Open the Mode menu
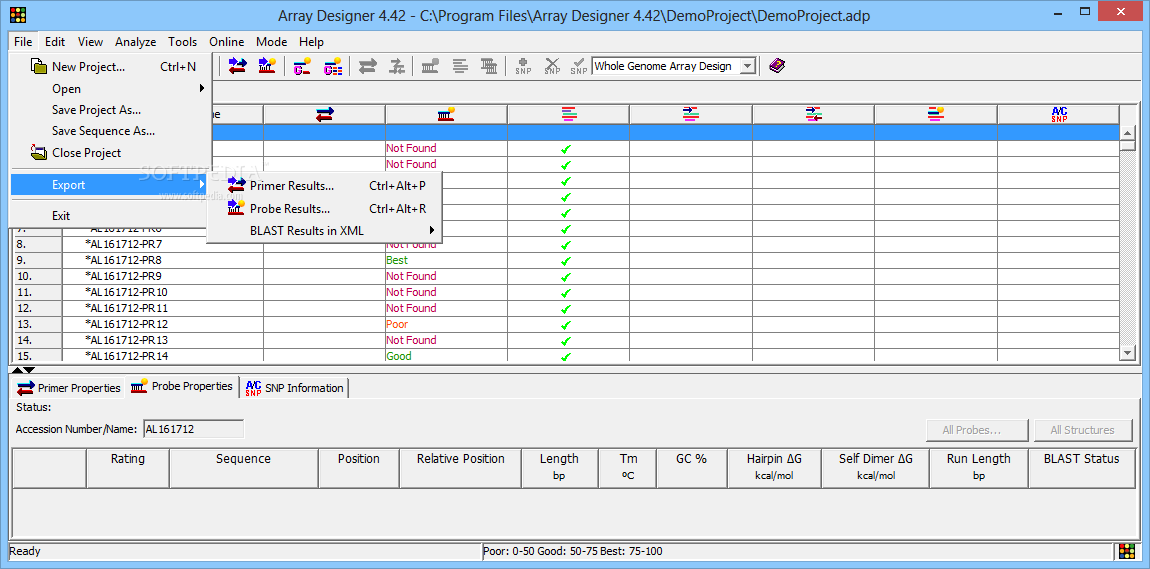This screenshot has height=569, width=1150. (x=272, y=42)
